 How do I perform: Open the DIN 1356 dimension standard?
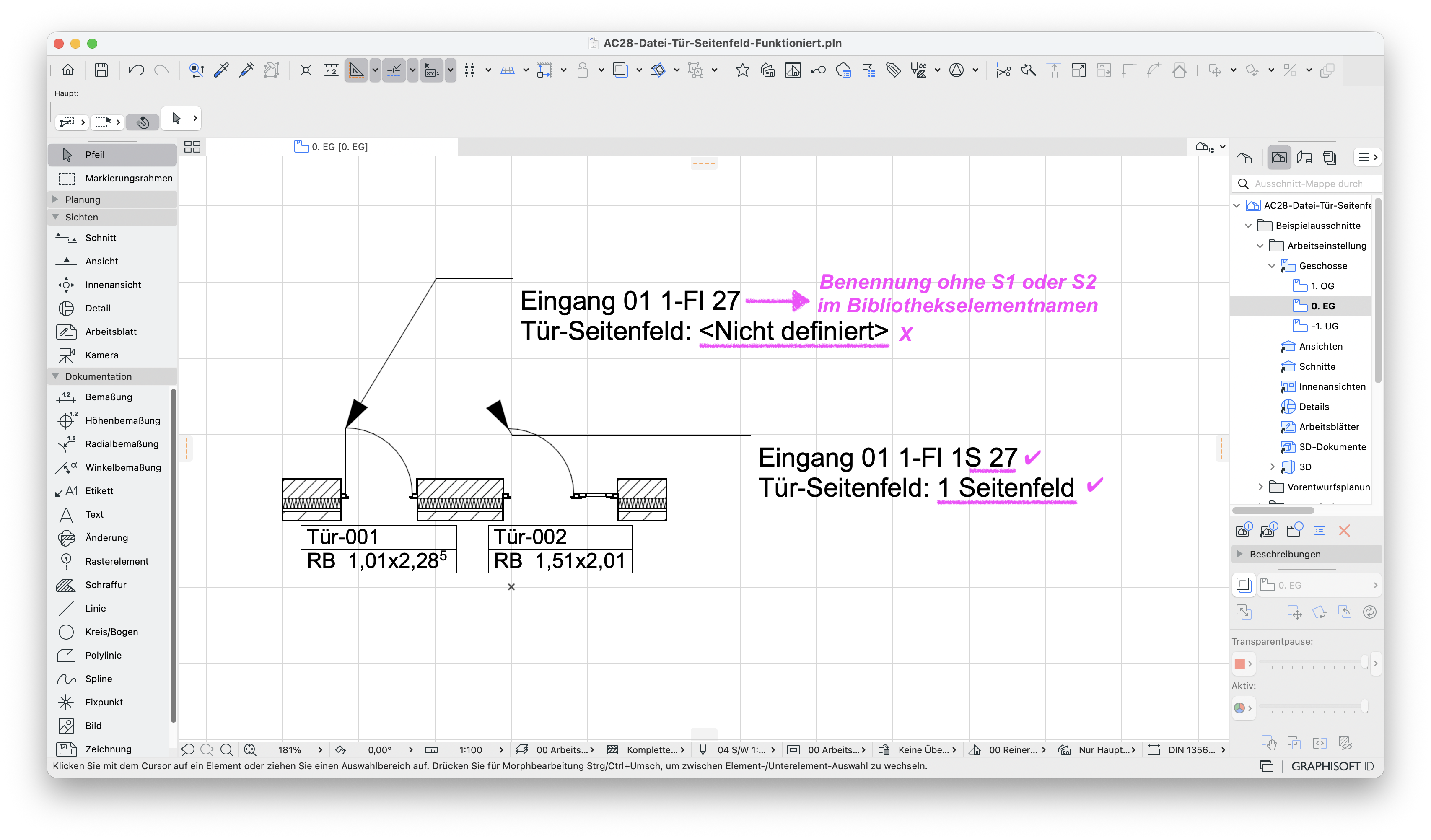1186,750
